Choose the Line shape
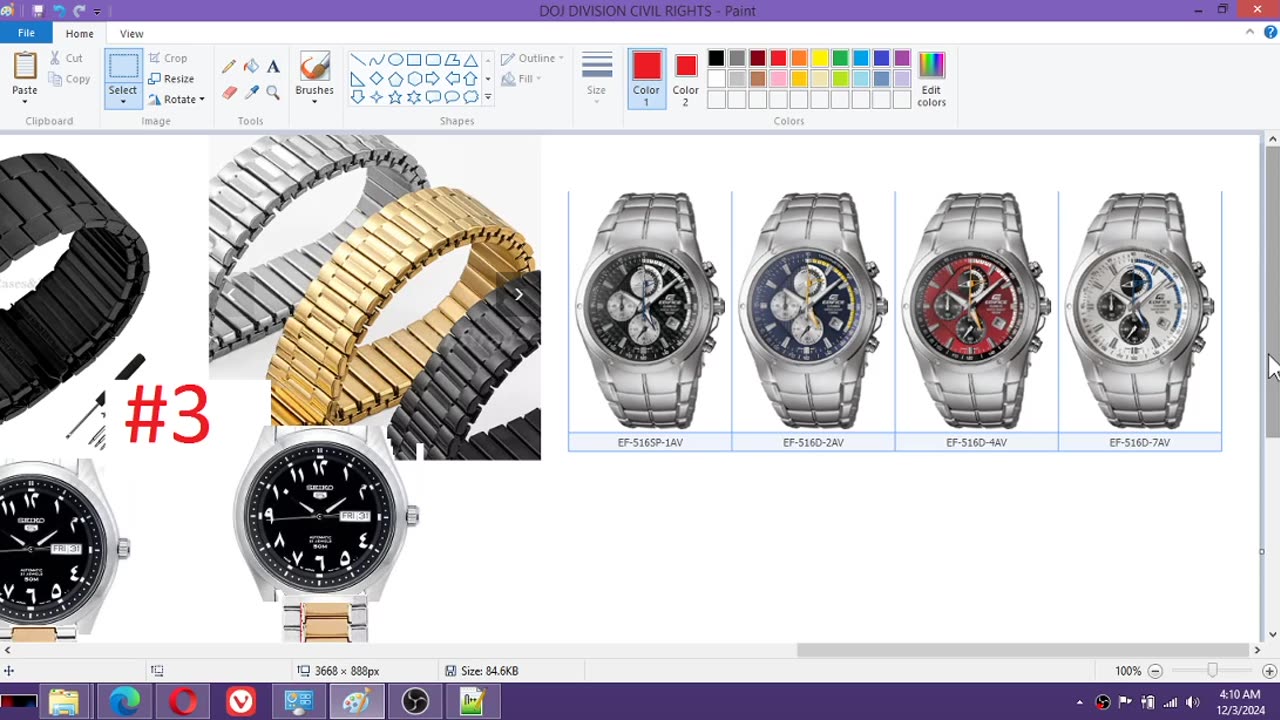 pos(357,60)
